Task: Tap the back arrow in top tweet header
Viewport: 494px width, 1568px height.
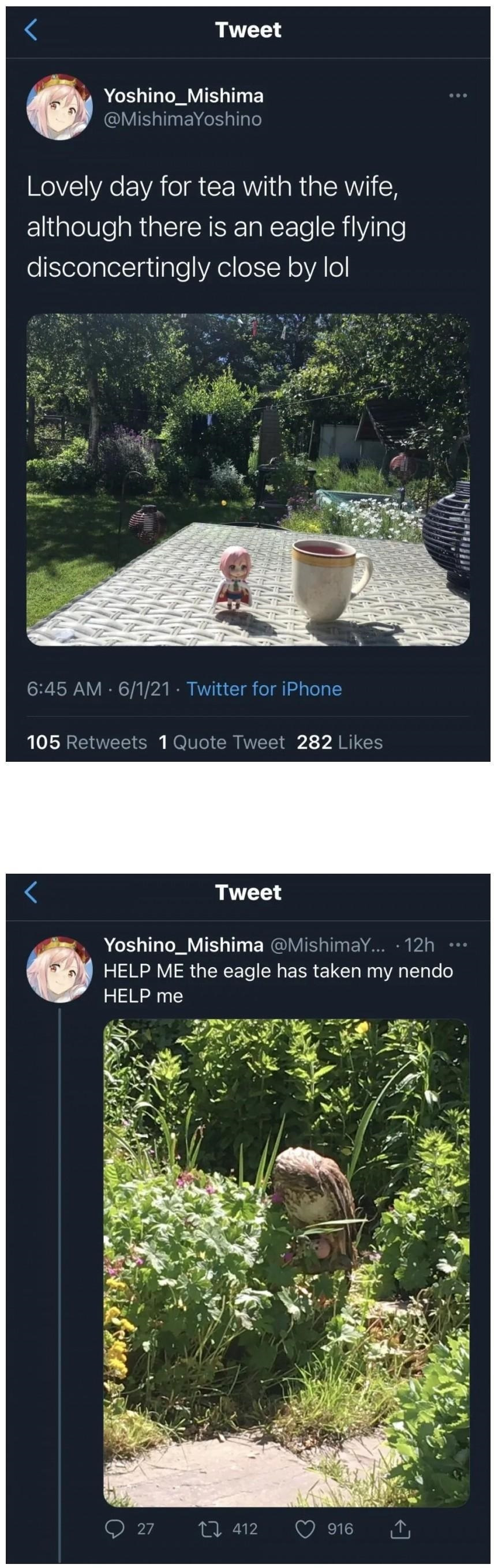Action: pos(31,29)
